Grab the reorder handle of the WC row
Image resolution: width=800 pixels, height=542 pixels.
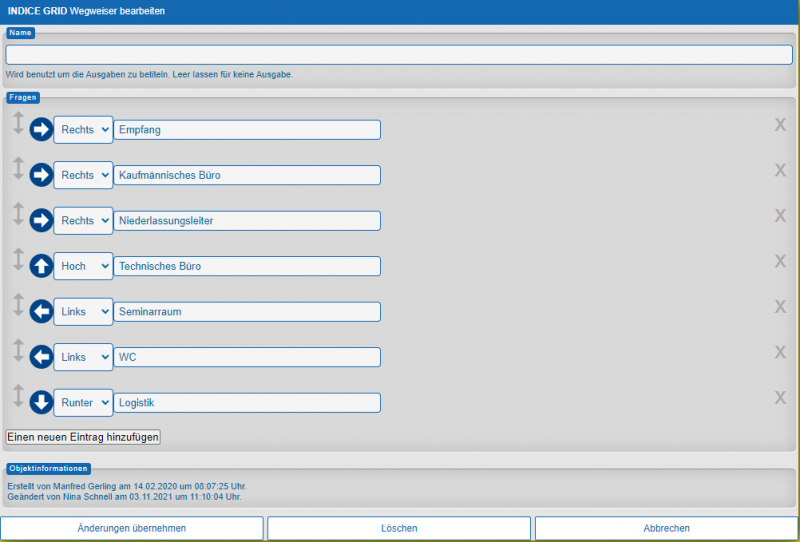(18, 350)
